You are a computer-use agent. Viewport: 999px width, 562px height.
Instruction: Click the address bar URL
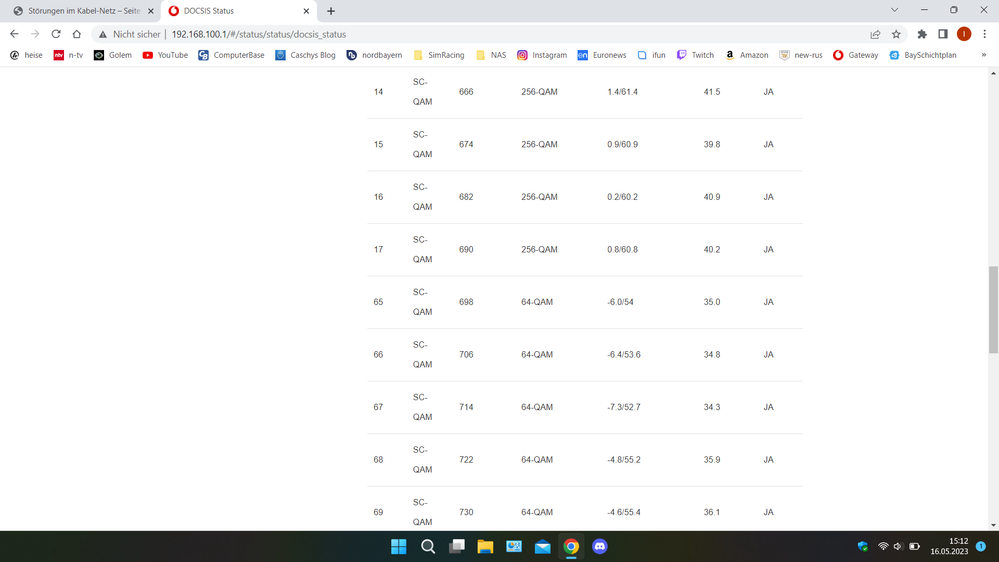tap(259, 34)
